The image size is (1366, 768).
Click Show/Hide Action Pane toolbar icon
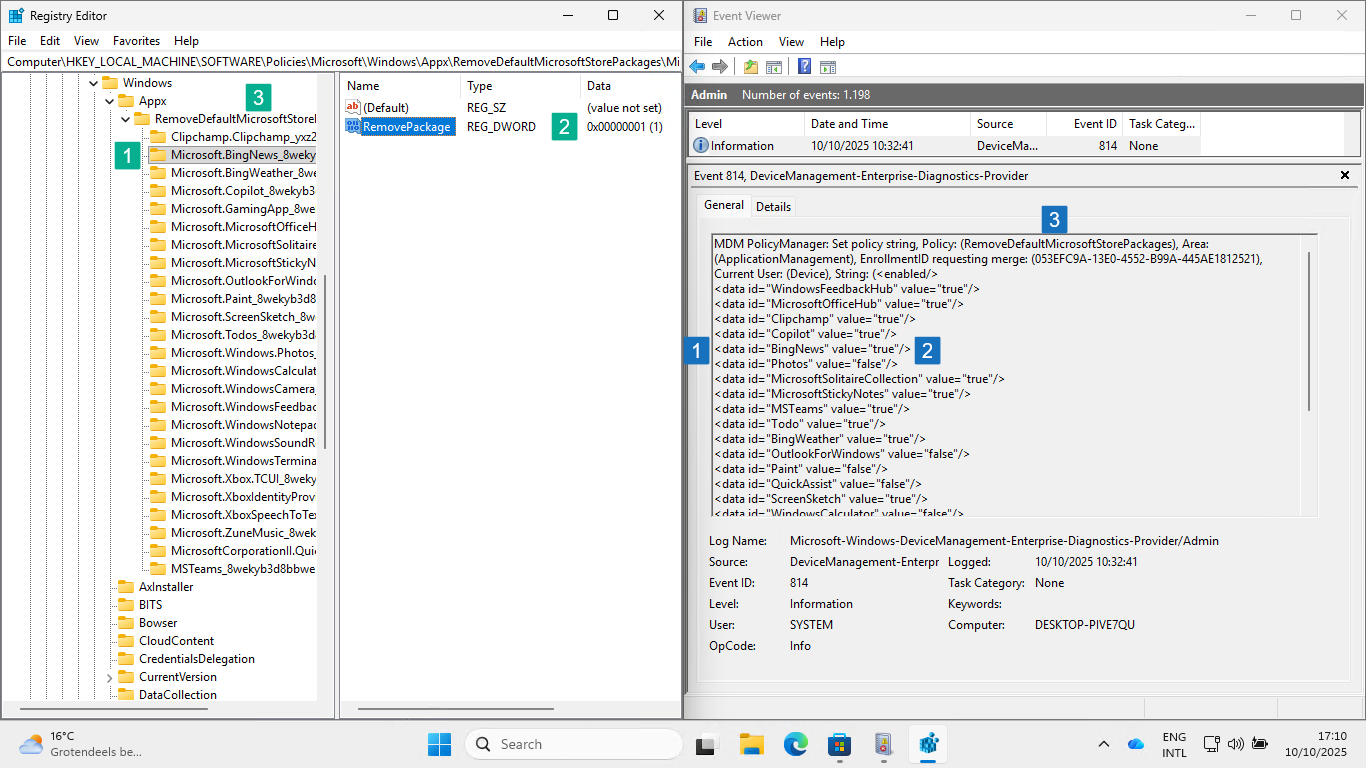pyautogui.click(x=828, y=67)
